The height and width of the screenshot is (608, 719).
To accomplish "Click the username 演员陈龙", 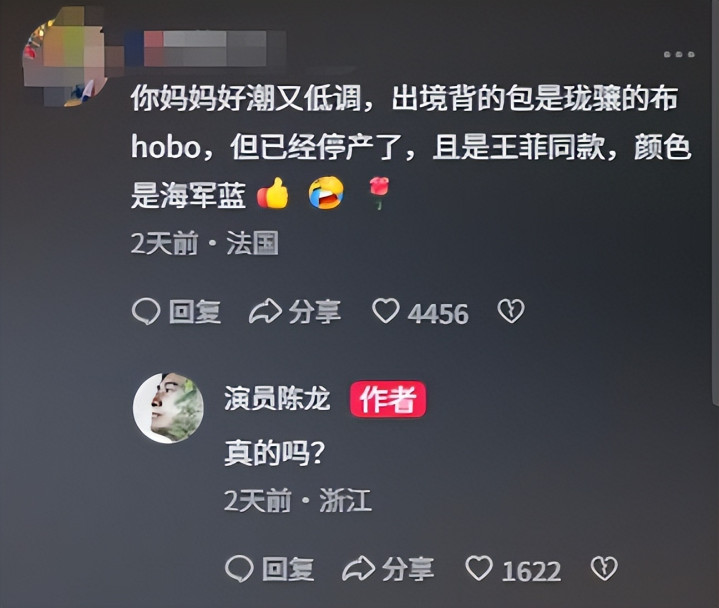I will point(277,398).
